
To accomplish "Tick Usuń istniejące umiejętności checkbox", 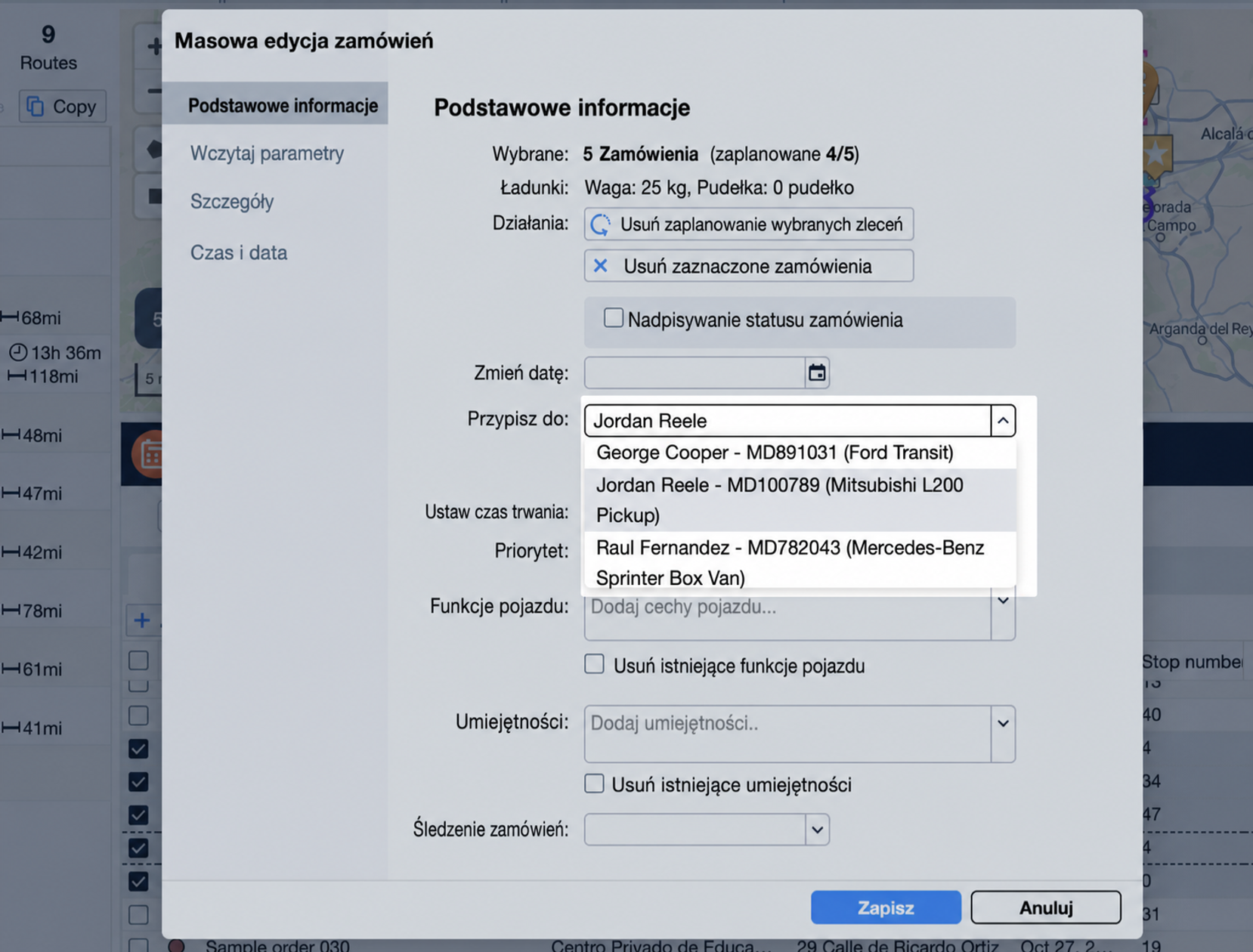I will coord(594,784).
